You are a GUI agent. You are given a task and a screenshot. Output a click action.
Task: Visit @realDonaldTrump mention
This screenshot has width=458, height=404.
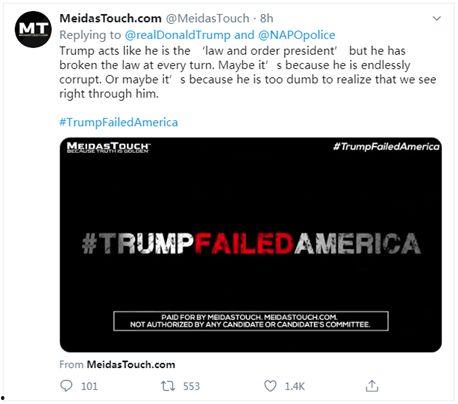[x=177, y=35]
